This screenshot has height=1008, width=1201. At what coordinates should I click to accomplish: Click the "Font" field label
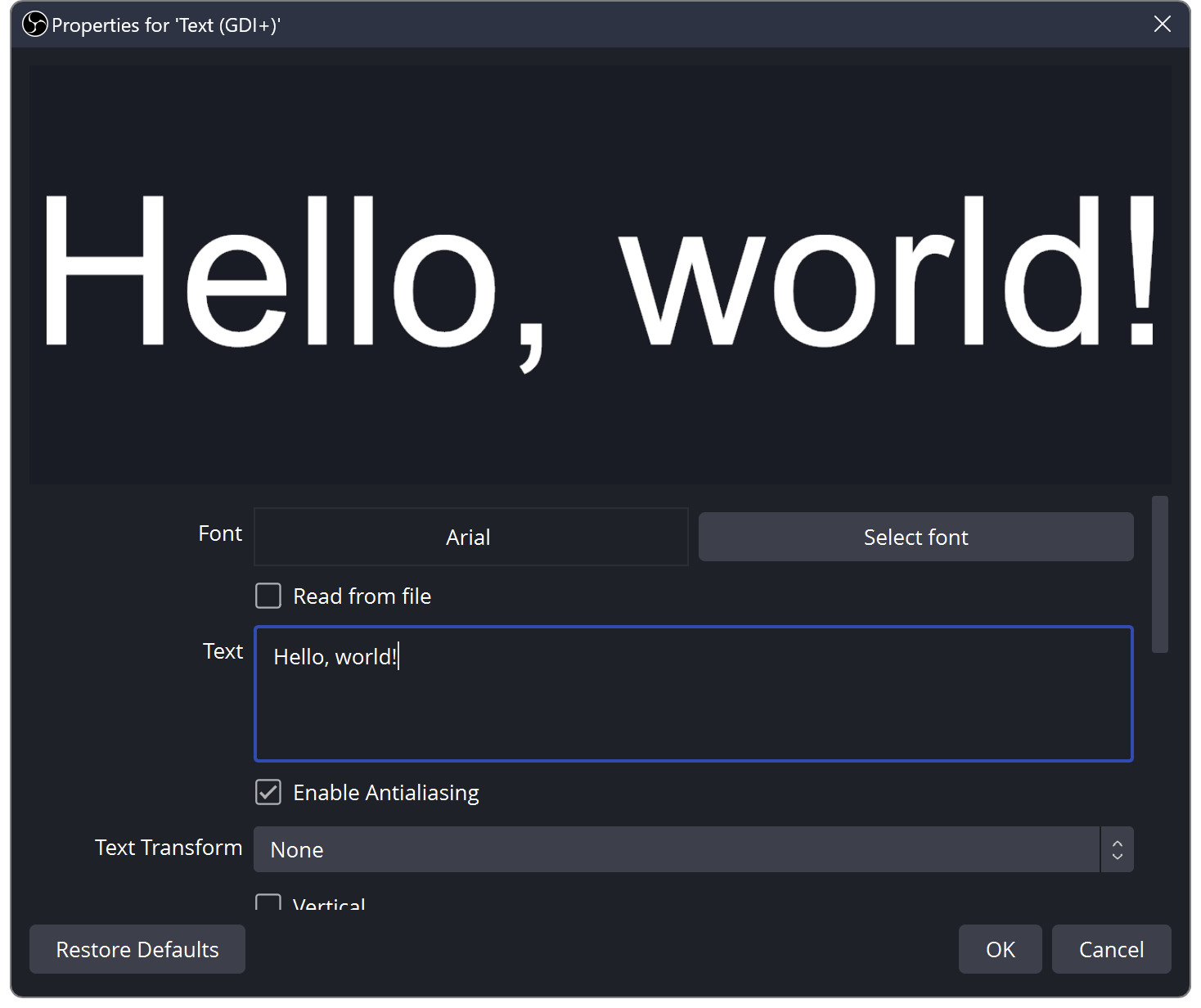click(x=220, y=533)
